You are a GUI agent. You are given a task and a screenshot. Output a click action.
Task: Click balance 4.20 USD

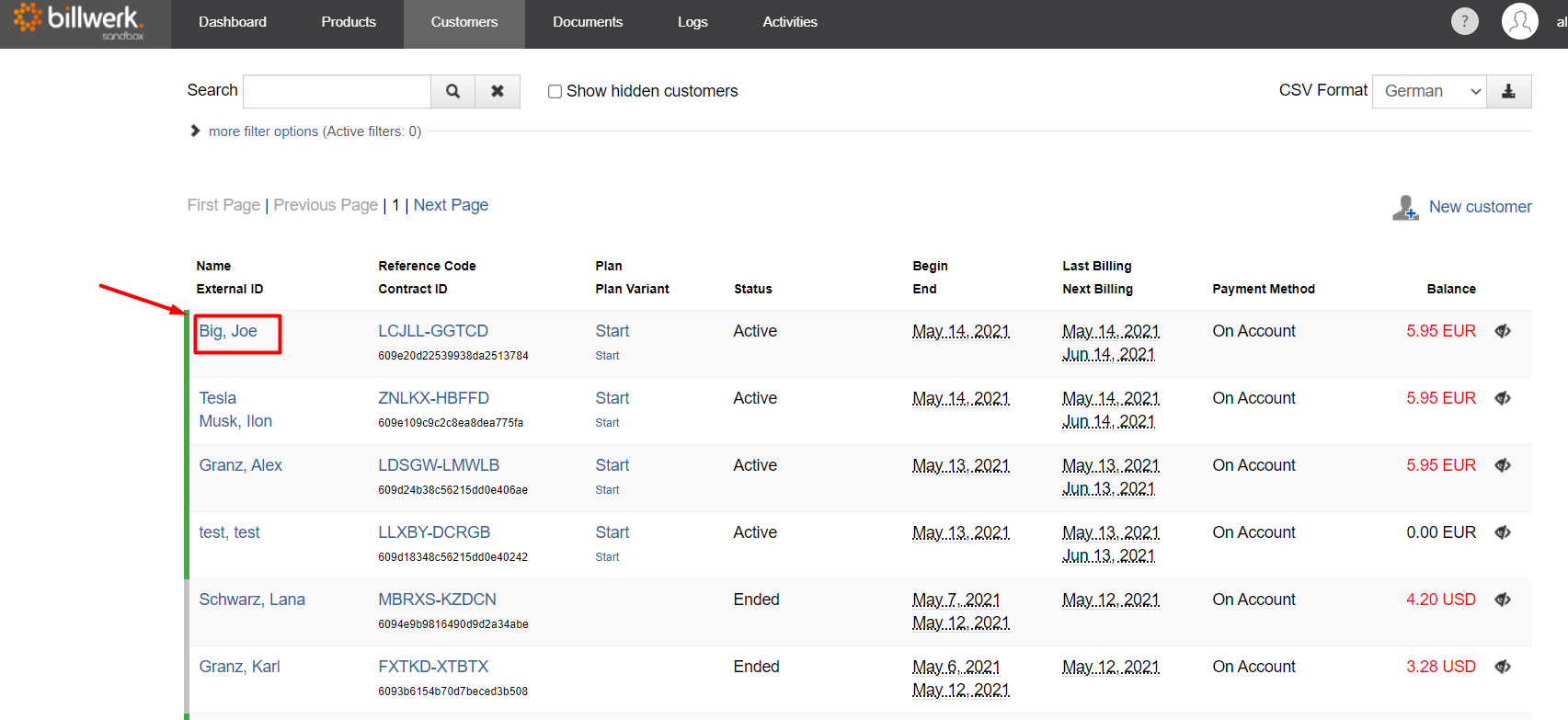click(x=1441, y=600)
